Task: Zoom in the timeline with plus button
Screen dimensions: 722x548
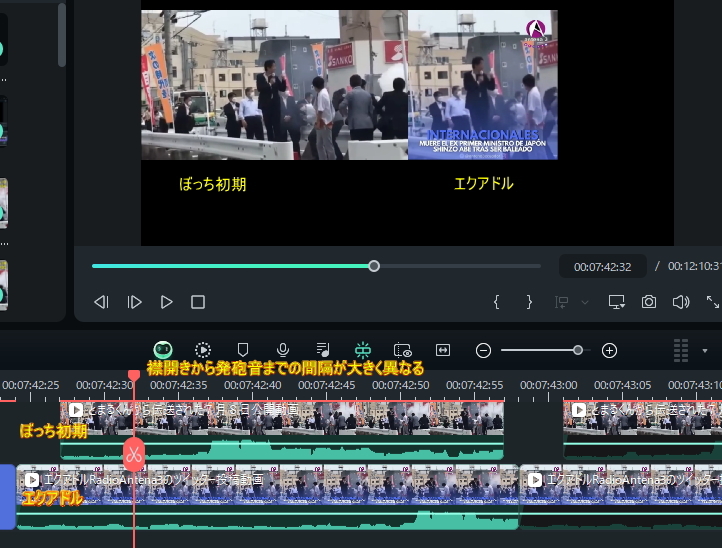Action: click(x=609, y=350)
